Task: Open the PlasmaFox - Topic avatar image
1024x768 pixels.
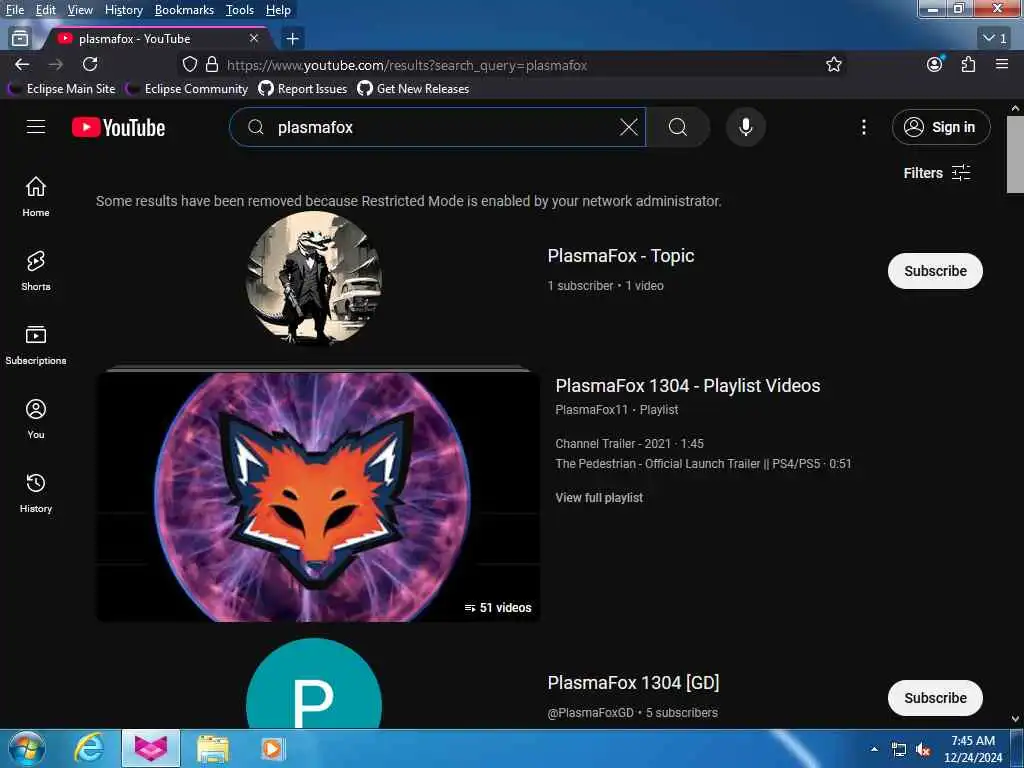Action: (x=313, y=279)
